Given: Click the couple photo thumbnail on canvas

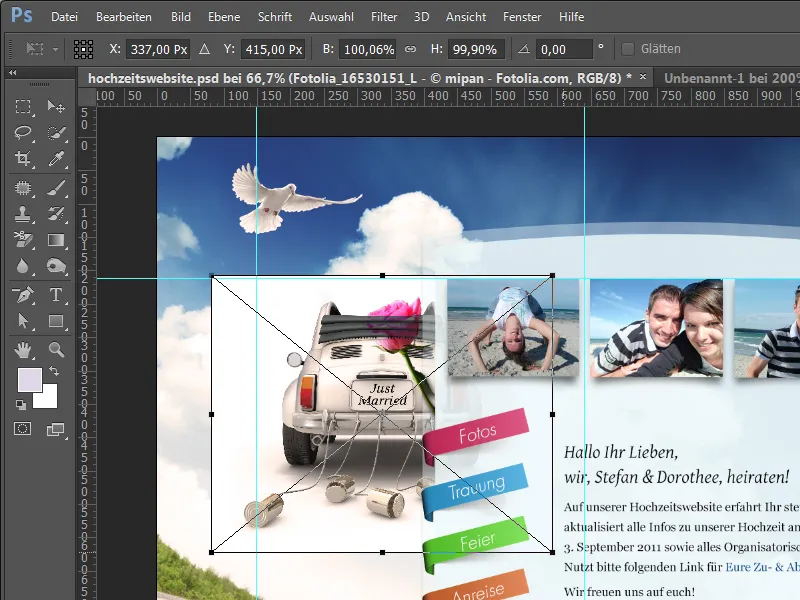Looking at the screenshot, I should point(656,328).
